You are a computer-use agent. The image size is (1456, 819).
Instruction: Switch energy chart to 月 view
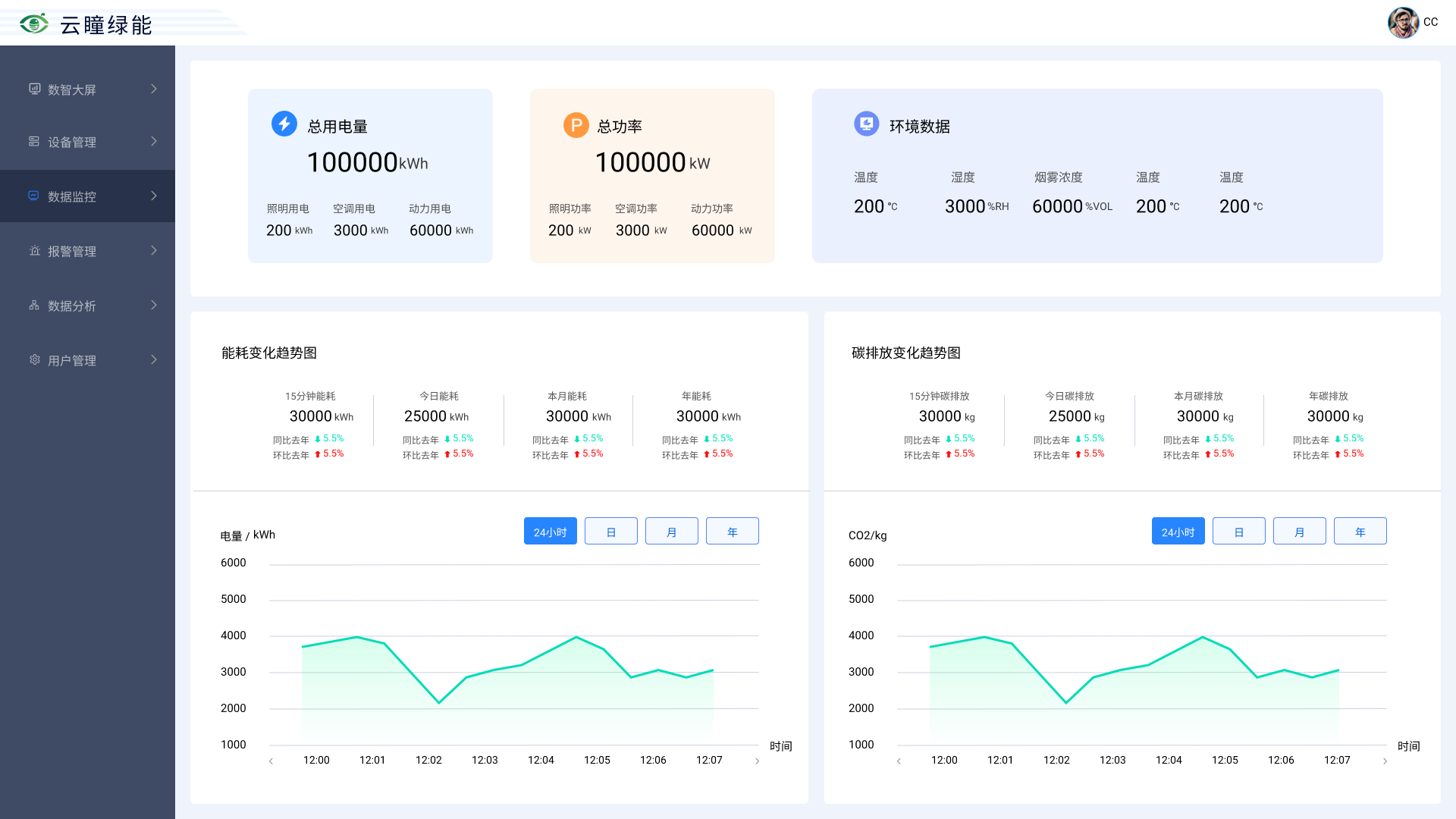pyautogui.click(x=671, y=532)
